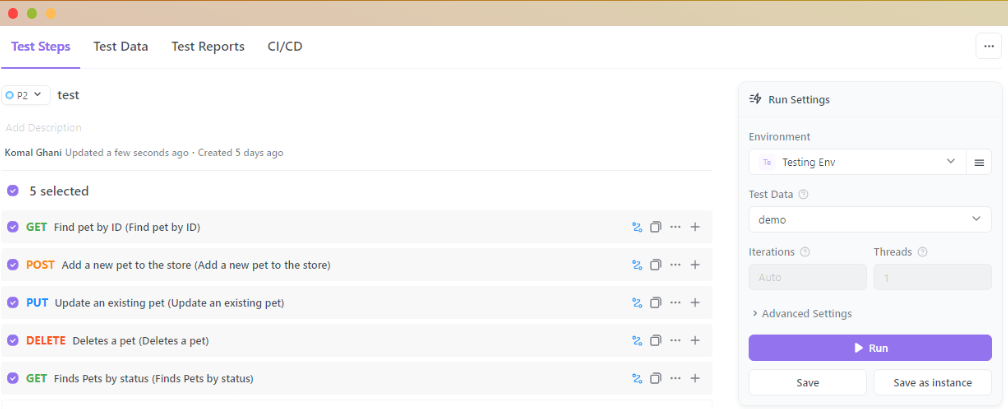Image resolution: width=1008 pixels, height=409 pixels.
Task: Click the Run Settings header icon
Action: point(755,100)
